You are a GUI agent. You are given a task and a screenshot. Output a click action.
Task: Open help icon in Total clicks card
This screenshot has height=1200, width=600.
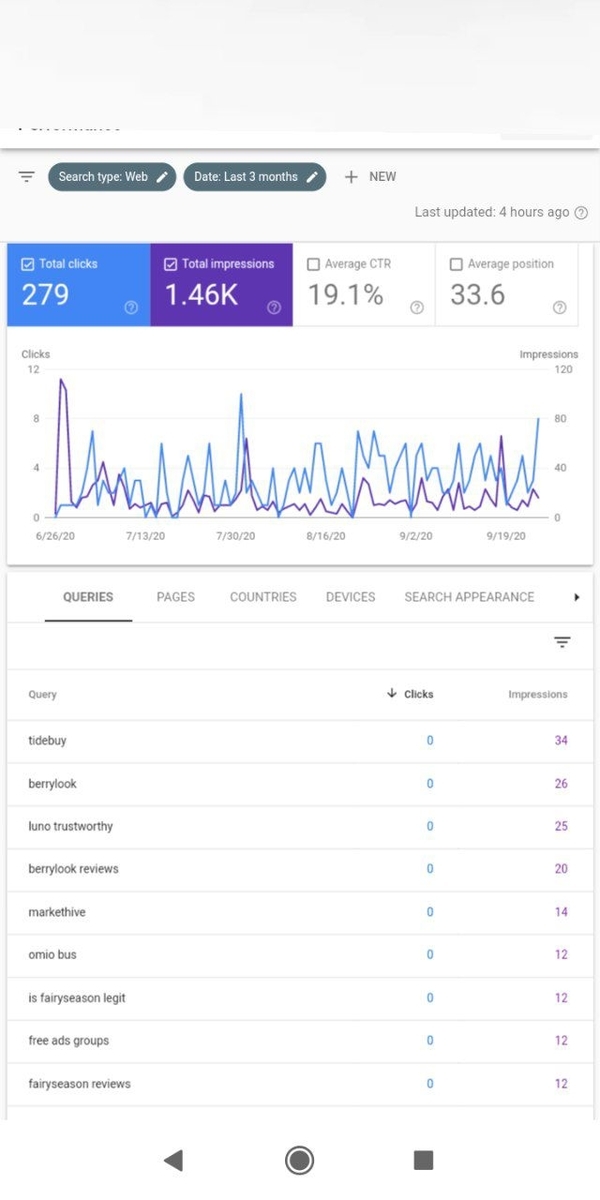[x=131, y=308]
